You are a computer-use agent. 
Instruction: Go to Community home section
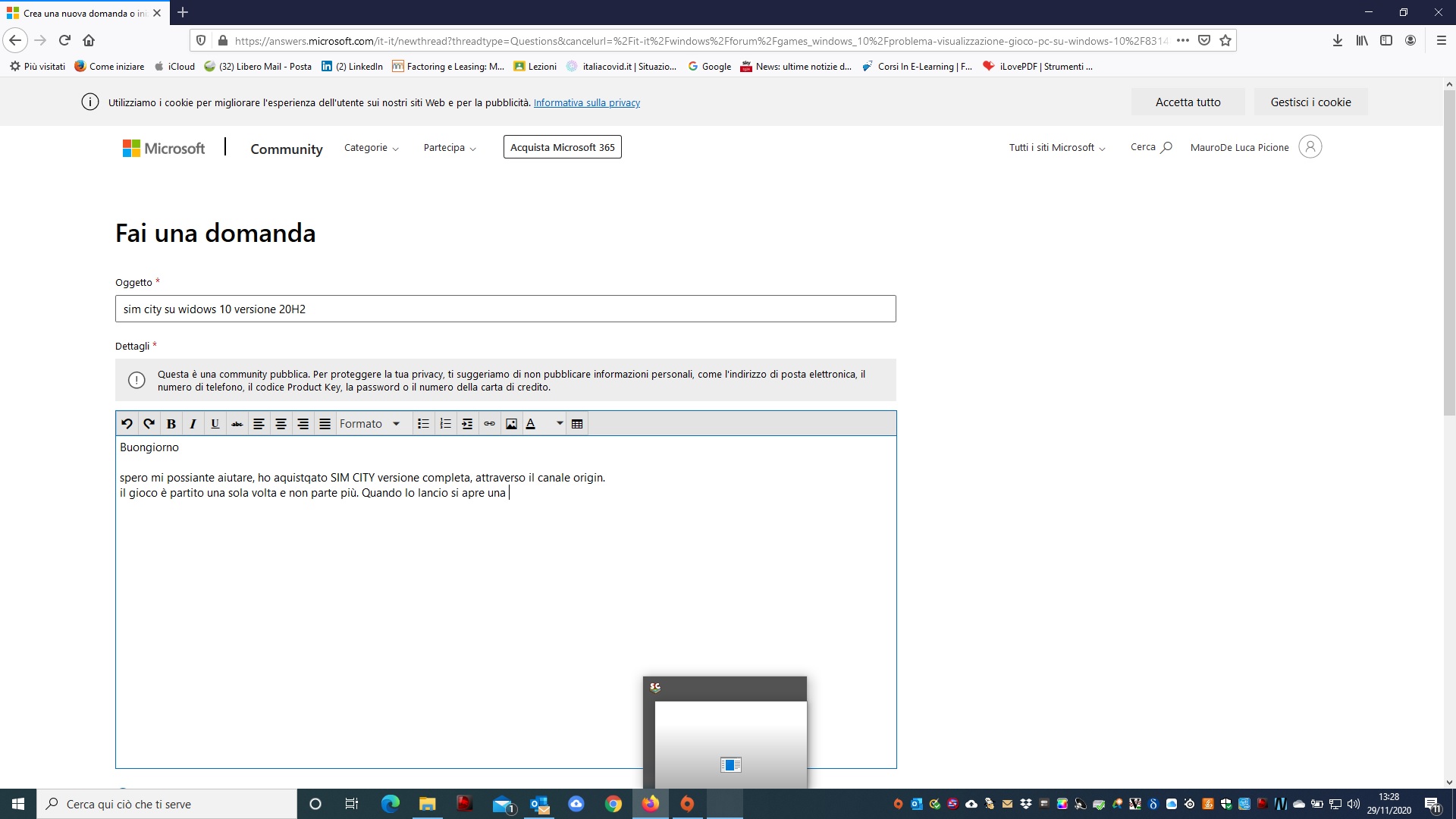tap(287, 149)
